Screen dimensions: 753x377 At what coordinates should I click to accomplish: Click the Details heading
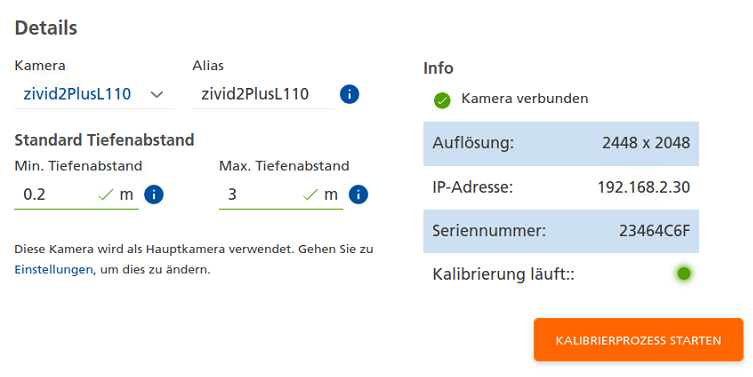(x=46, y=28)
